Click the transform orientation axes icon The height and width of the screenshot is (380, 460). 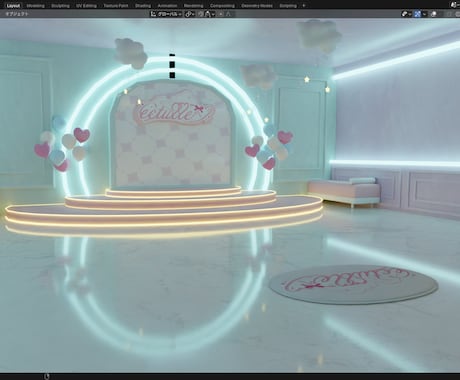(x=153, y=14)
